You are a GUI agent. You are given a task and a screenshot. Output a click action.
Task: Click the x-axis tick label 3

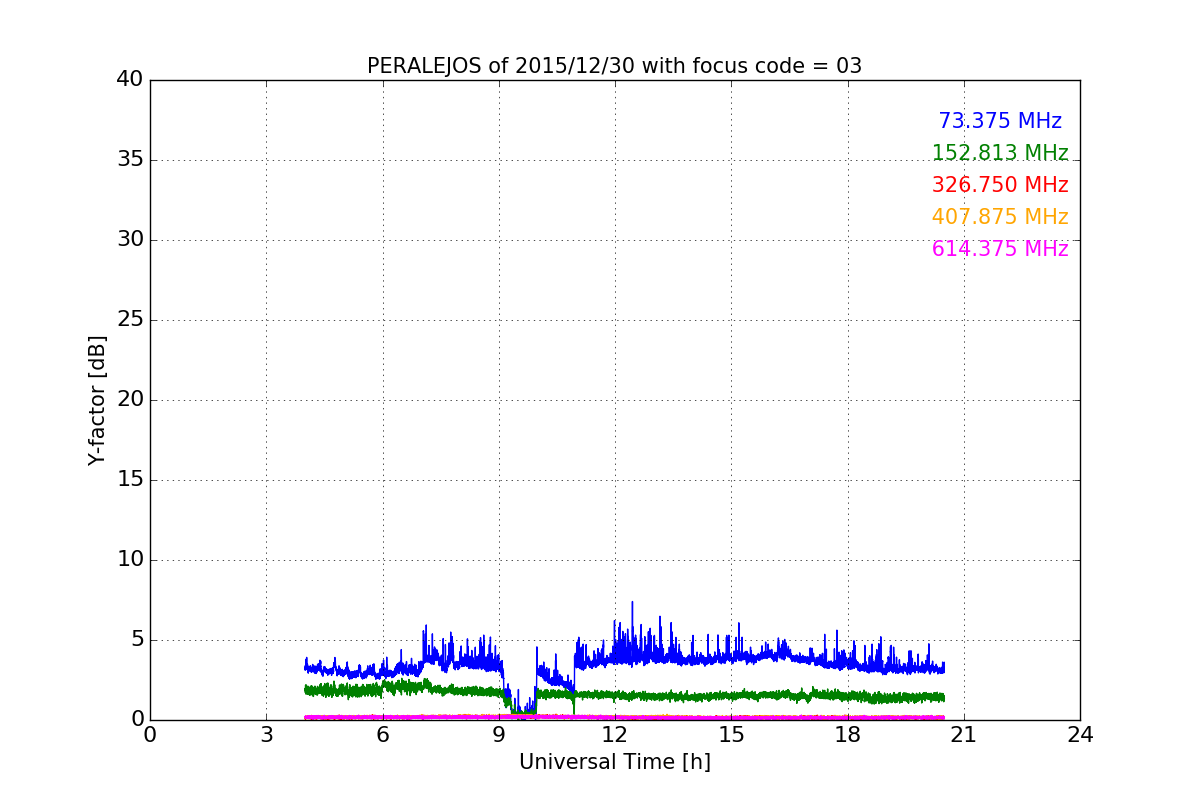(x=266, y=735)
